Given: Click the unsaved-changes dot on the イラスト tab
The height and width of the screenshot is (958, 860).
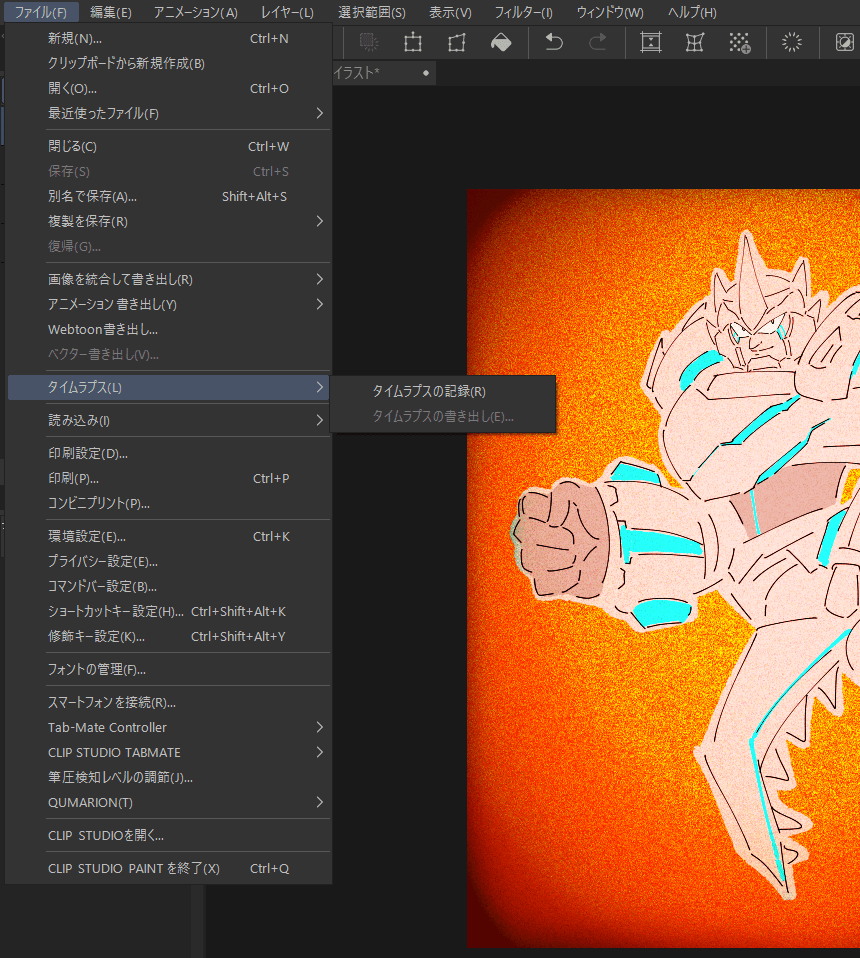Looking at the screenshot, I should [424, 73].
